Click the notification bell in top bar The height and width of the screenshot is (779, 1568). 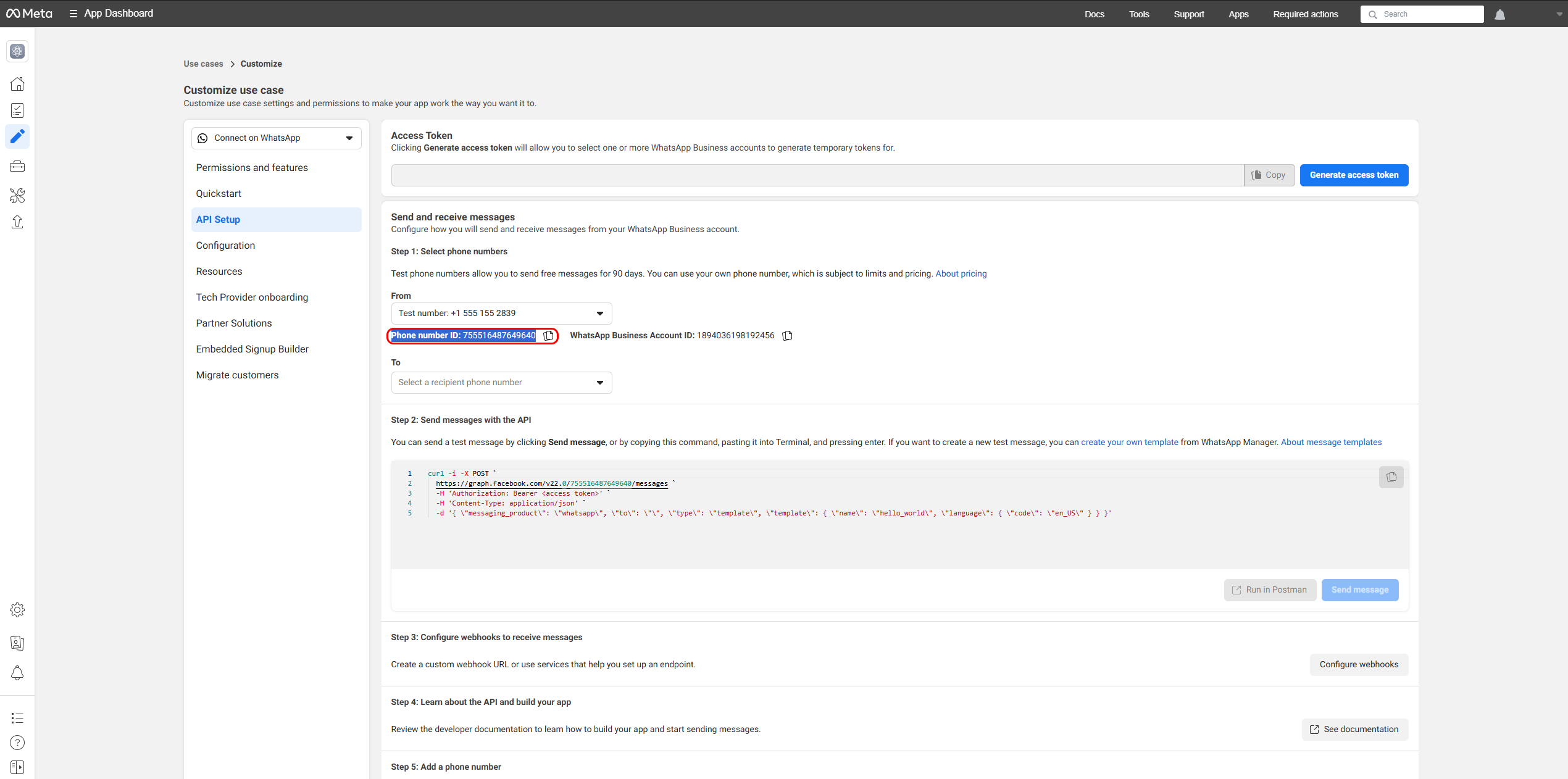click(1499, 14)
